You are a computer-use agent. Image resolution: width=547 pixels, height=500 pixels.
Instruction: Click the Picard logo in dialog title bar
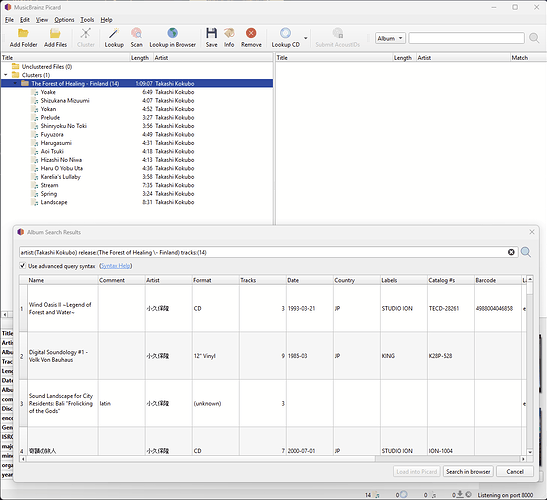(21, 232)
